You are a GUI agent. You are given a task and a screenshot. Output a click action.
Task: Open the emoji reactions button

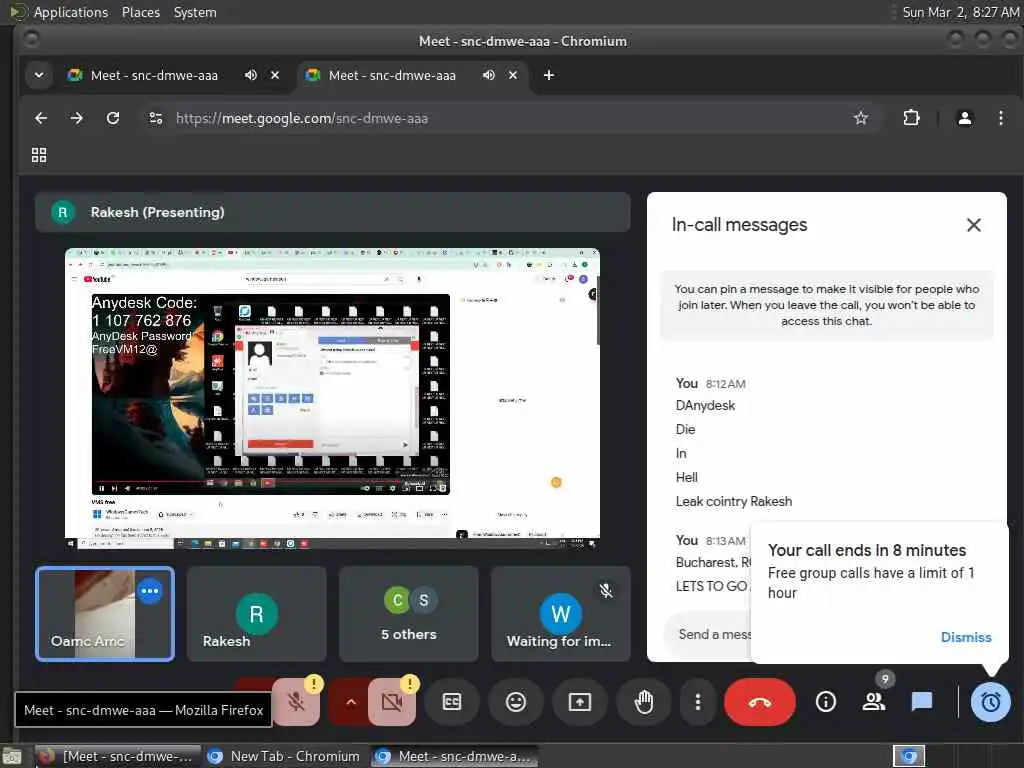(516, 702)
